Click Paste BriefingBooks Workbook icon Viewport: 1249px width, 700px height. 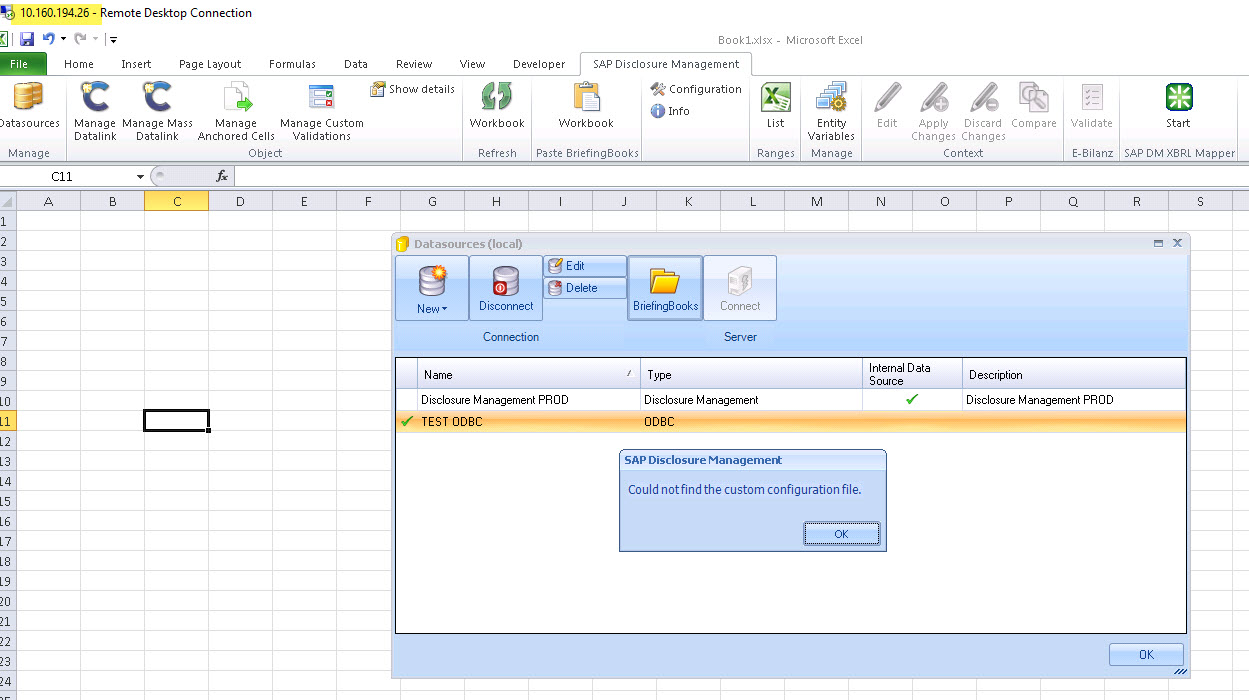click(x=586, y=106)
